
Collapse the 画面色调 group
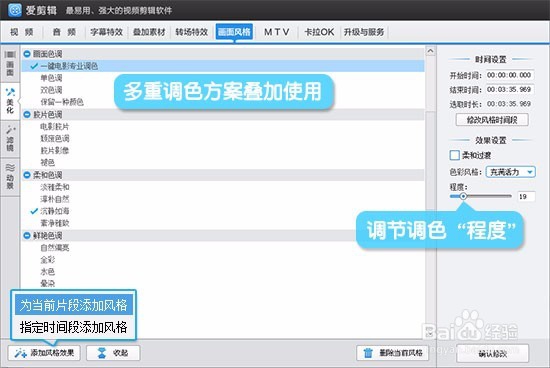point(27,54)
